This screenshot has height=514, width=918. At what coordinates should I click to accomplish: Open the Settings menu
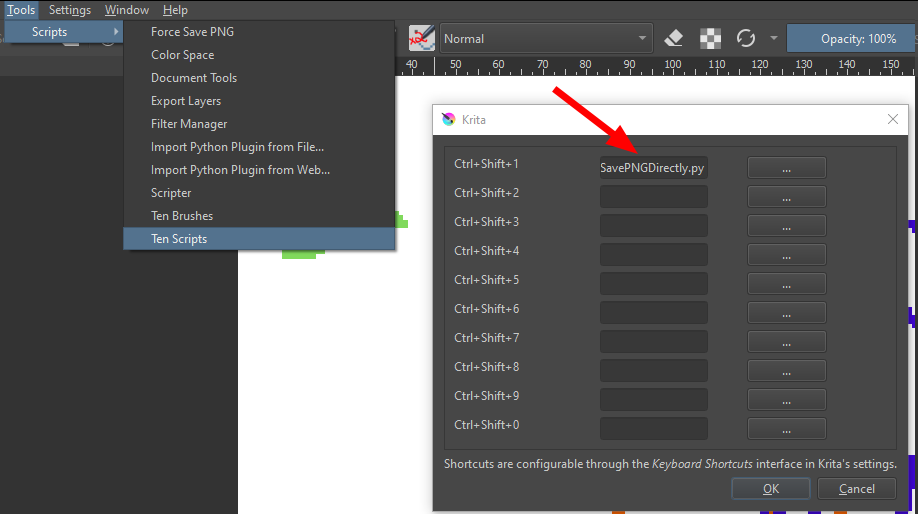coord(70,10)
